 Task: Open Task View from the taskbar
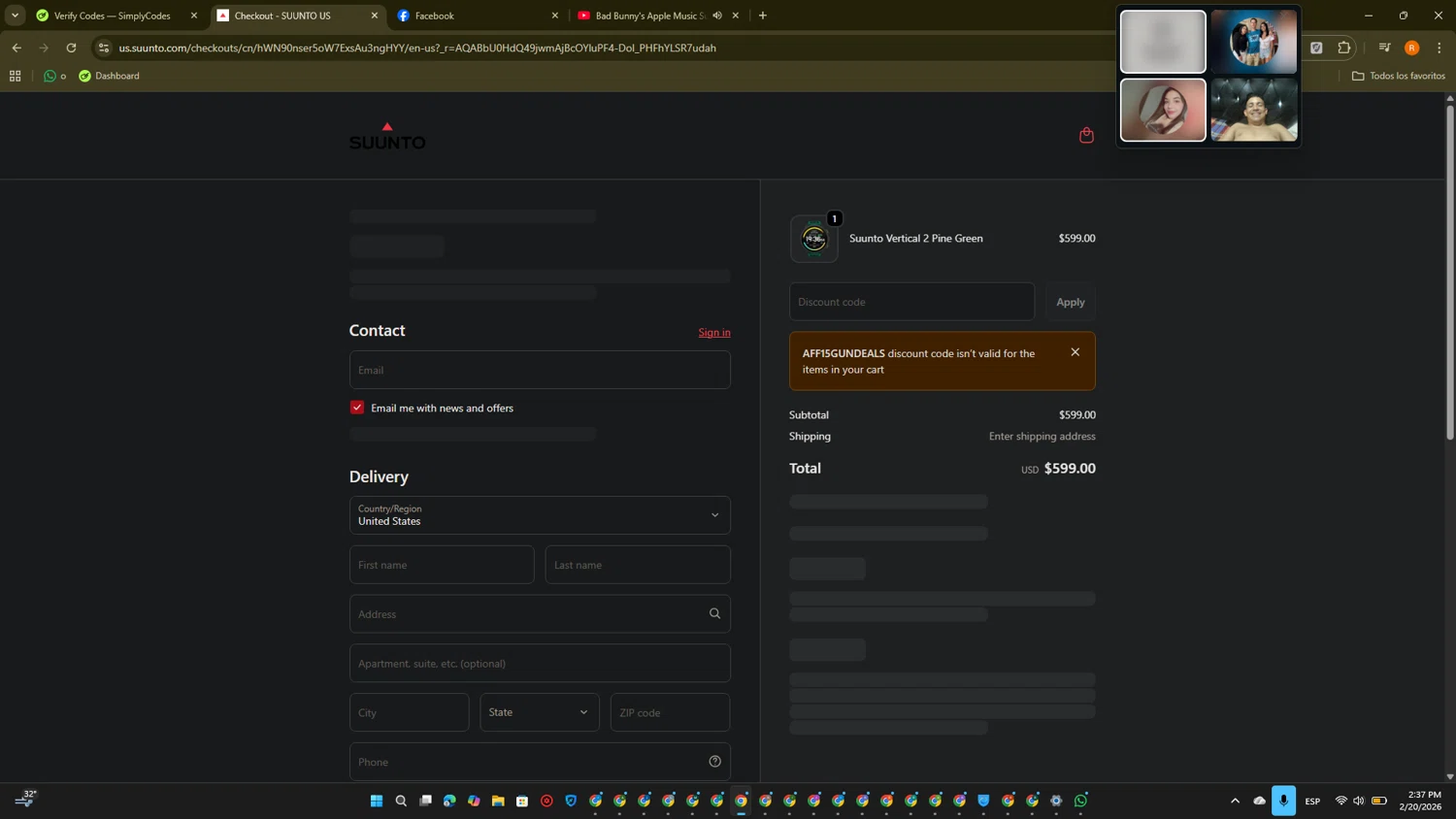coord(425,801)
